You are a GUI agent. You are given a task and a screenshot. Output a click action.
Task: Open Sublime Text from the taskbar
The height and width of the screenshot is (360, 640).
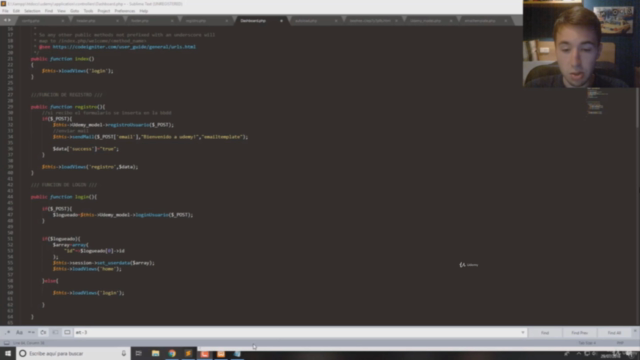tap(188, 353)
